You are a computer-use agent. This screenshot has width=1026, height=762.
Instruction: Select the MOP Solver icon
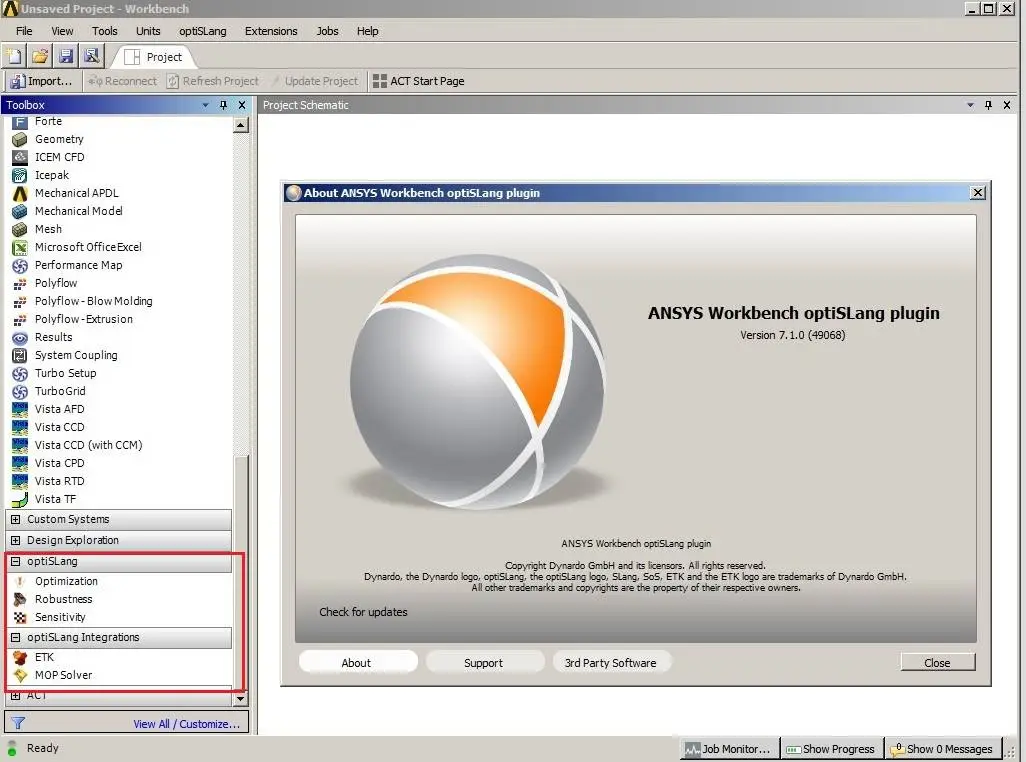(x=20, y=675)
